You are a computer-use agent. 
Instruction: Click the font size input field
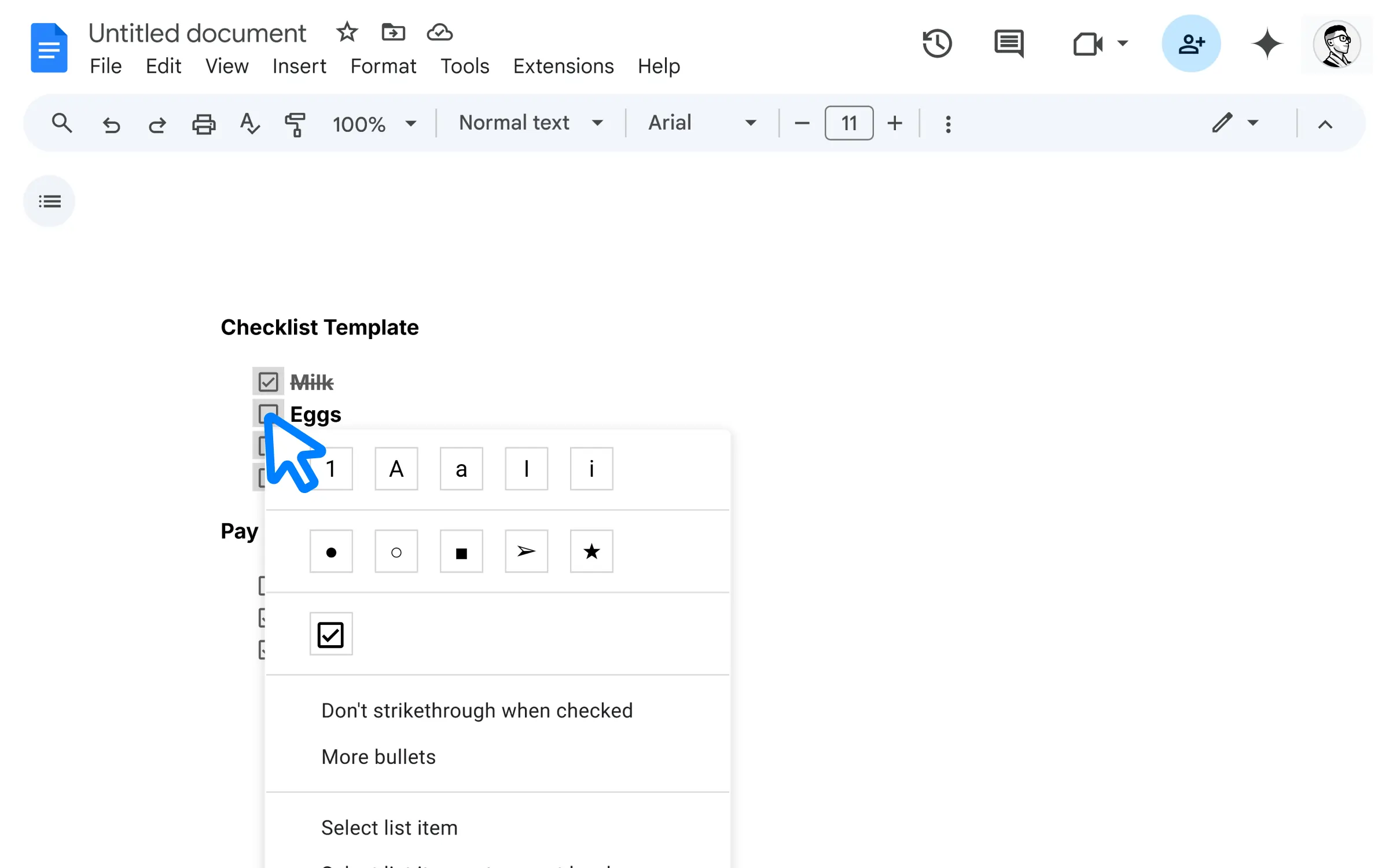point(848,123)
